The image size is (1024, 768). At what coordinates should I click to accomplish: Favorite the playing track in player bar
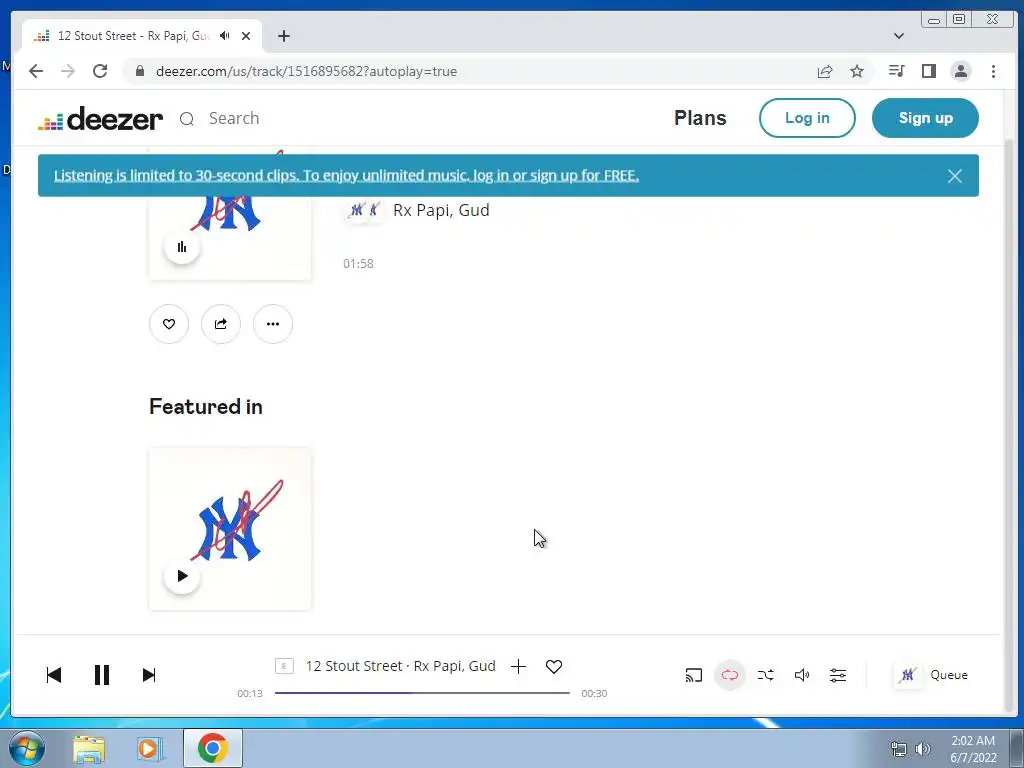pos(554,667)
